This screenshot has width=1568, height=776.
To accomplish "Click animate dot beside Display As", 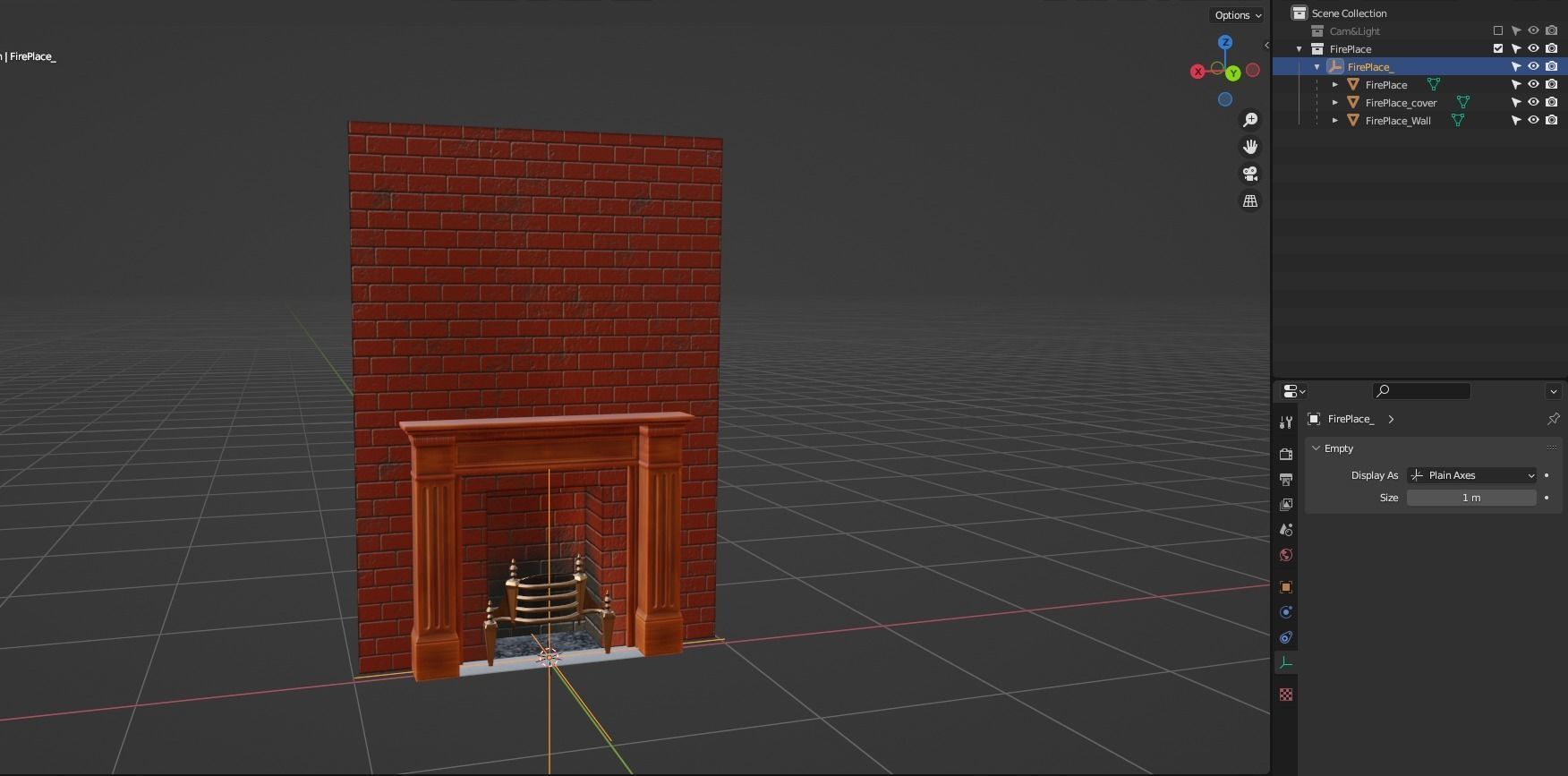I will [x=1547, y=475].
